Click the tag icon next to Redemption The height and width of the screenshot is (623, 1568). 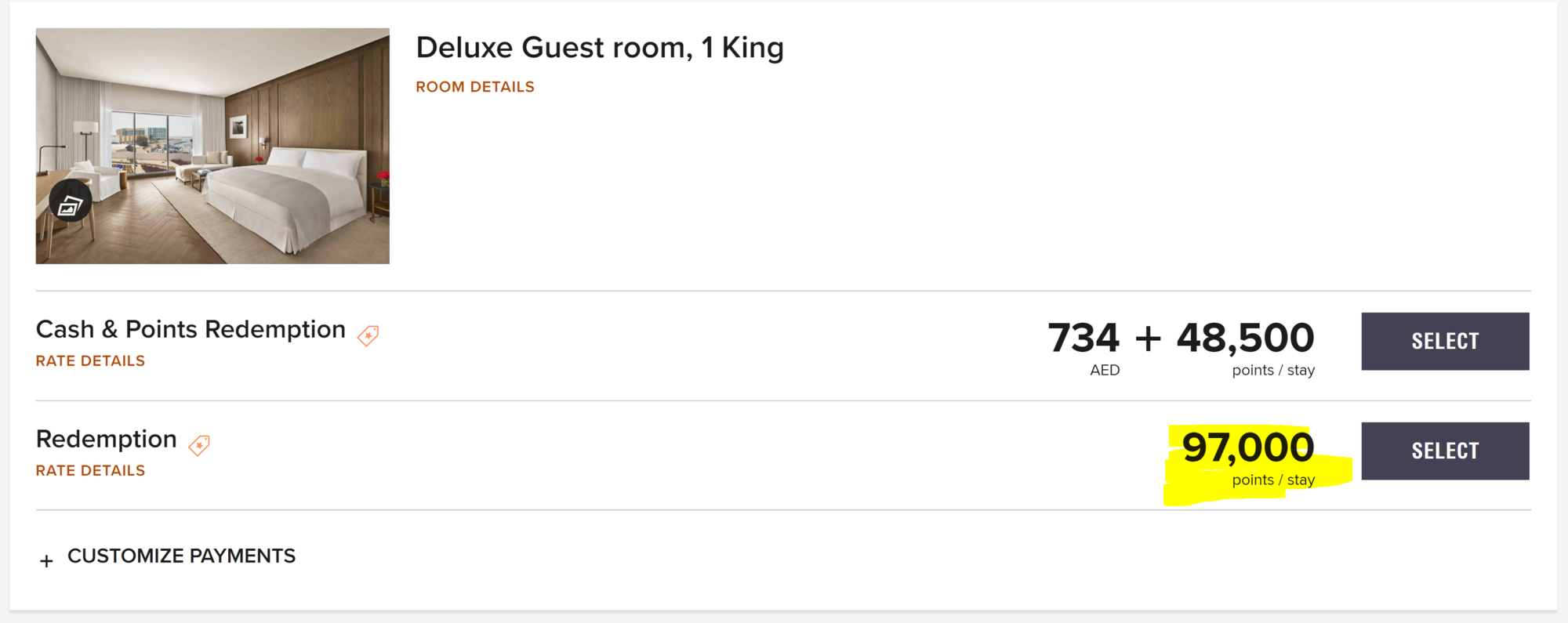(x=199, y=445)
